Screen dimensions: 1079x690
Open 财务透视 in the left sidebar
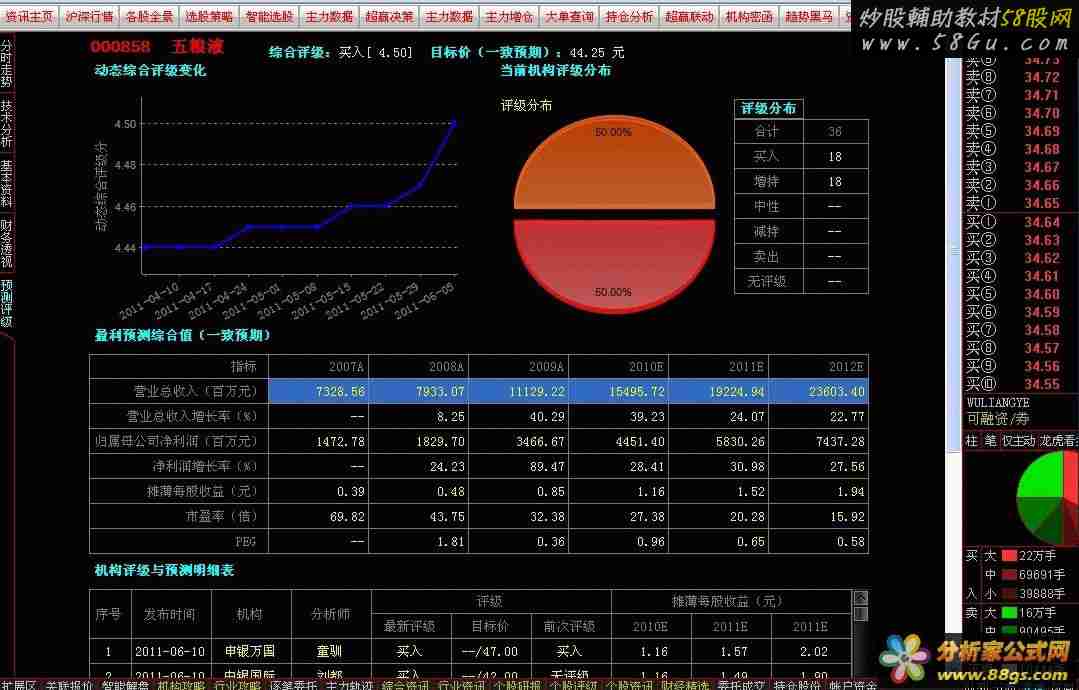(6, 243)
